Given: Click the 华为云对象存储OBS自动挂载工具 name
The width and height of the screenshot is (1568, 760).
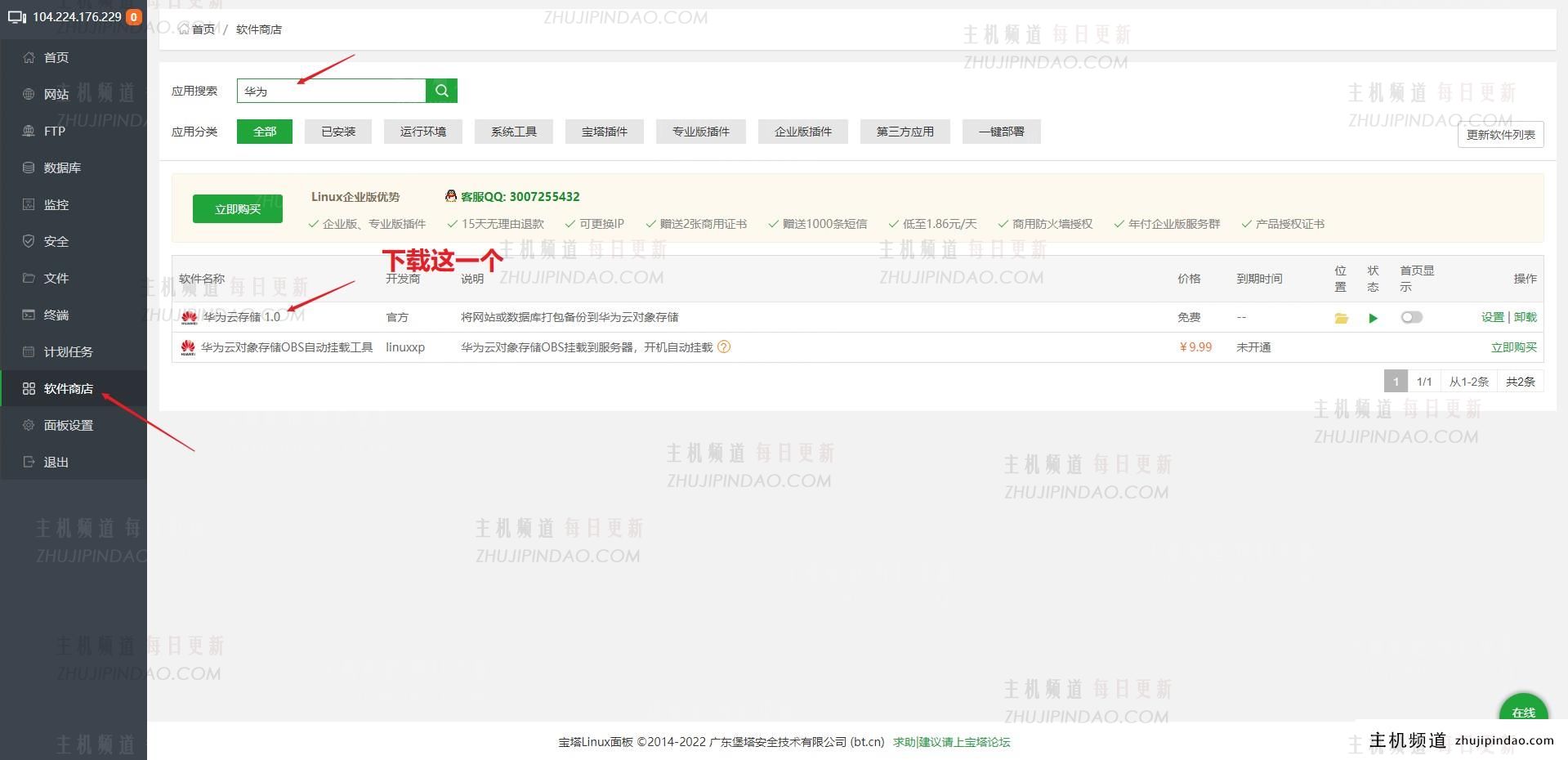Looking at the screenshot, I should click(x=287, y=347).
